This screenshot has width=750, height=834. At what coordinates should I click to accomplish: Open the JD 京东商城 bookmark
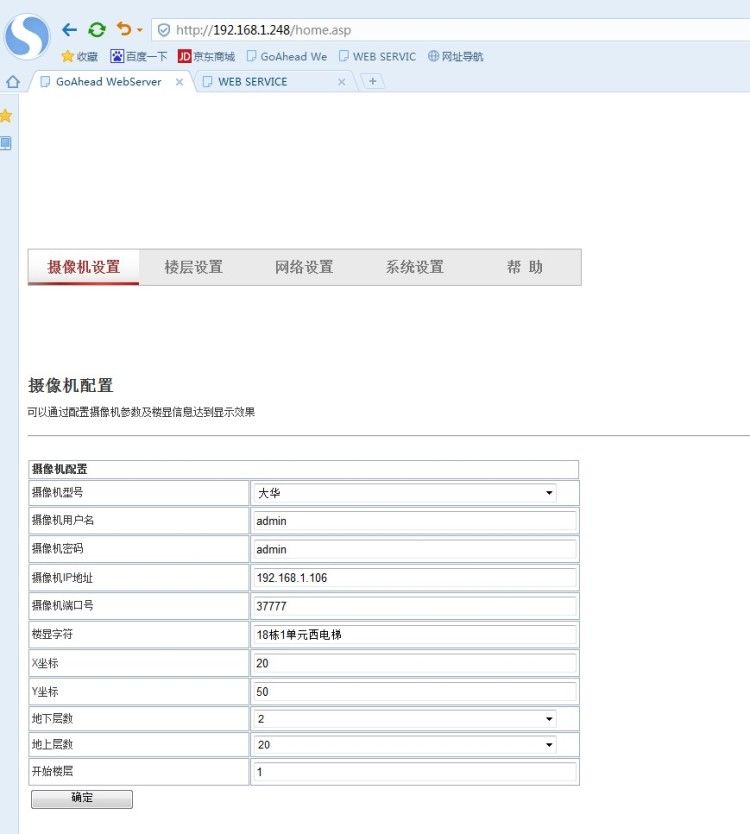(x=206, y=56)
